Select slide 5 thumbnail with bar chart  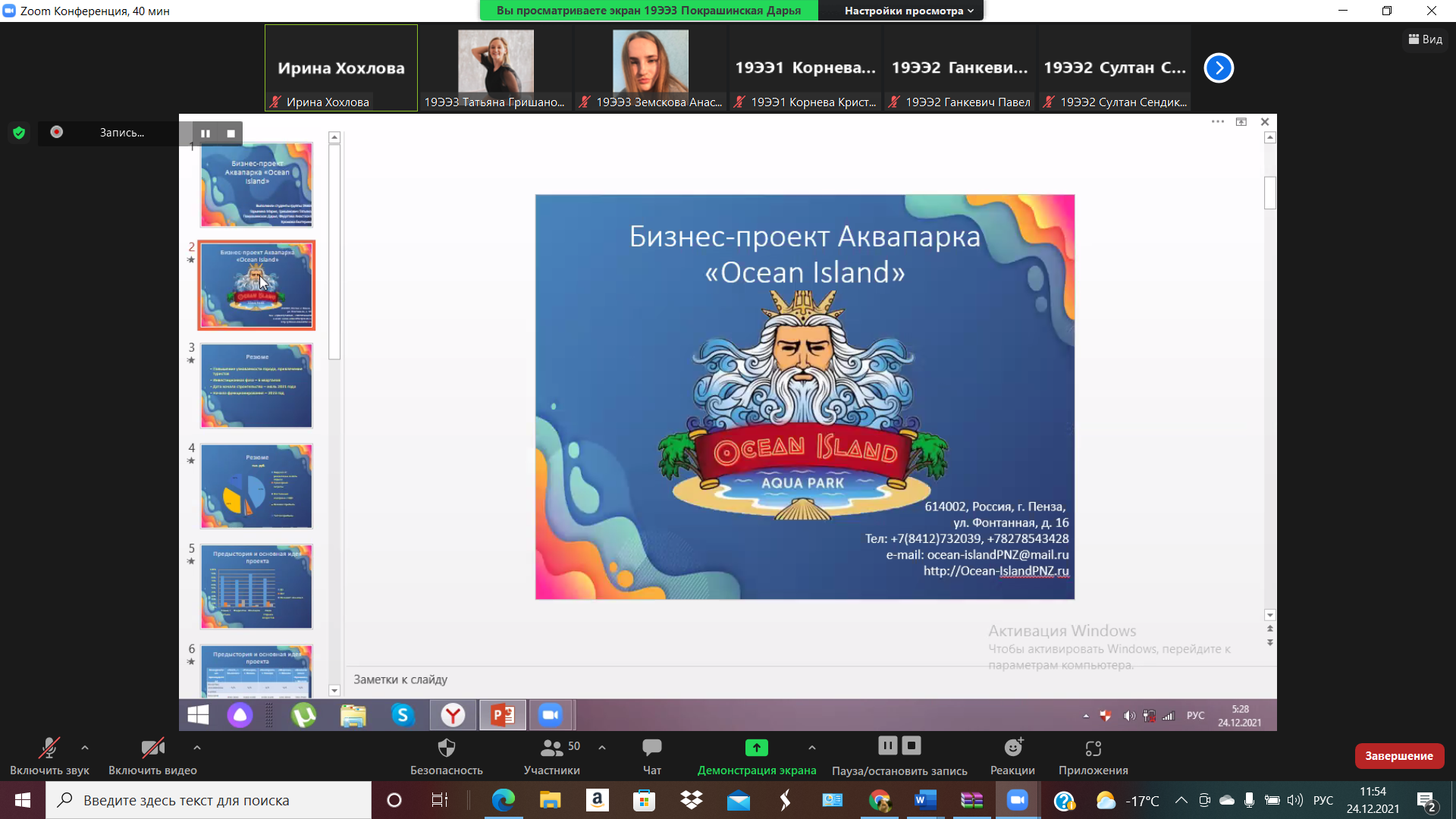point(256,587)
